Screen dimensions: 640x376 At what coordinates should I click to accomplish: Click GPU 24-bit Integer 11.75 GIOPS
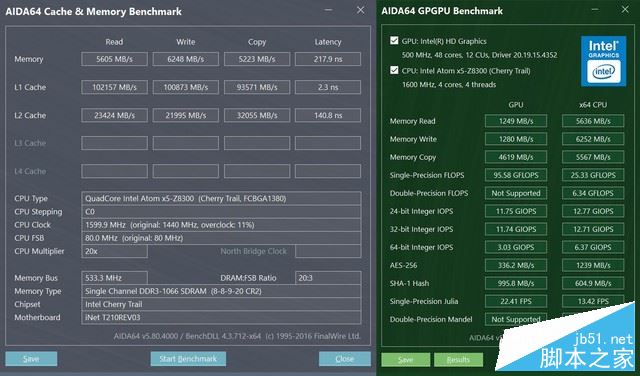click(516, 211)
